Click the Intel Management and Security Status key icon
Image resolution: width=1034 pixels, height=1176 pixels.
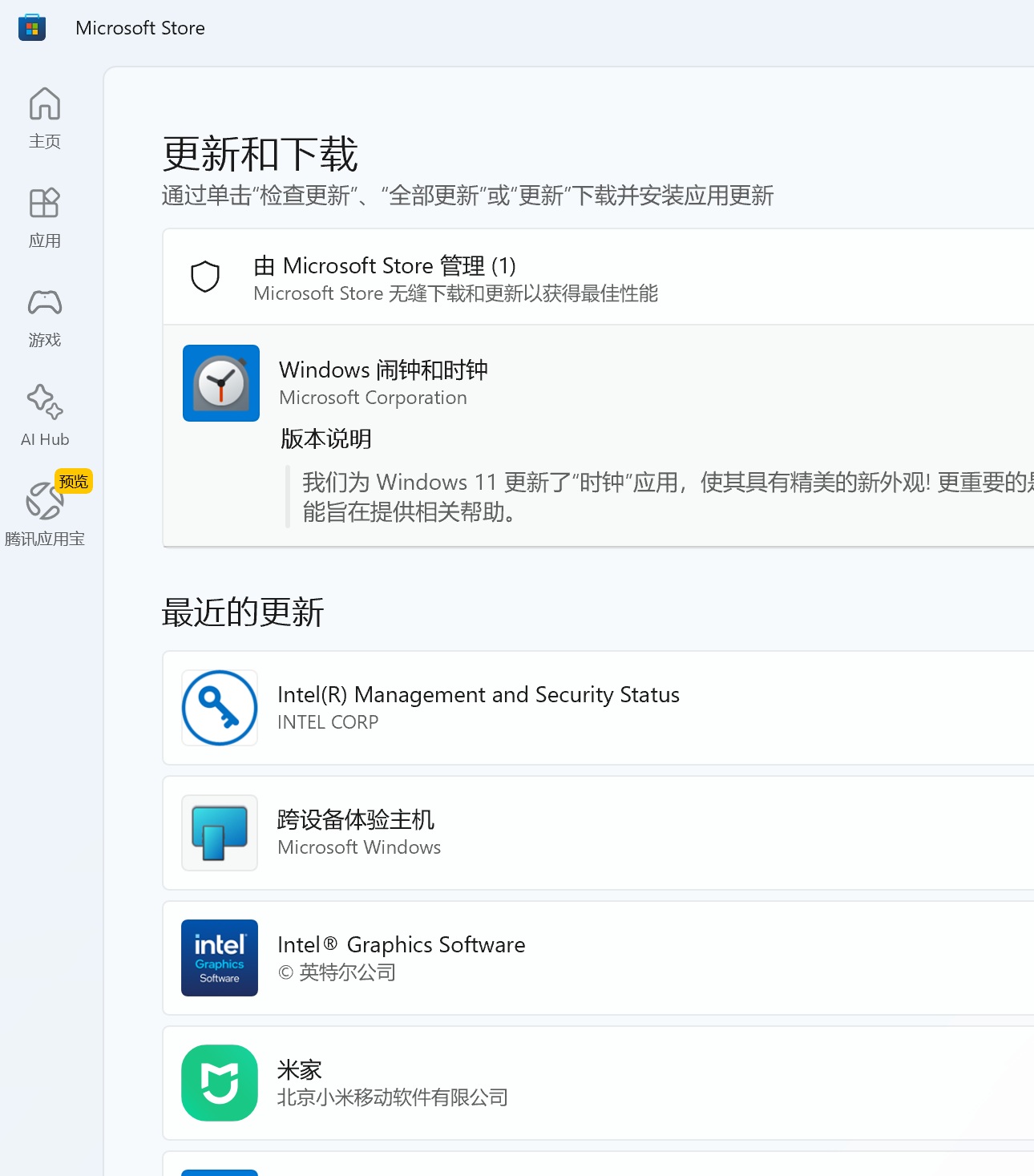point(220,708)
